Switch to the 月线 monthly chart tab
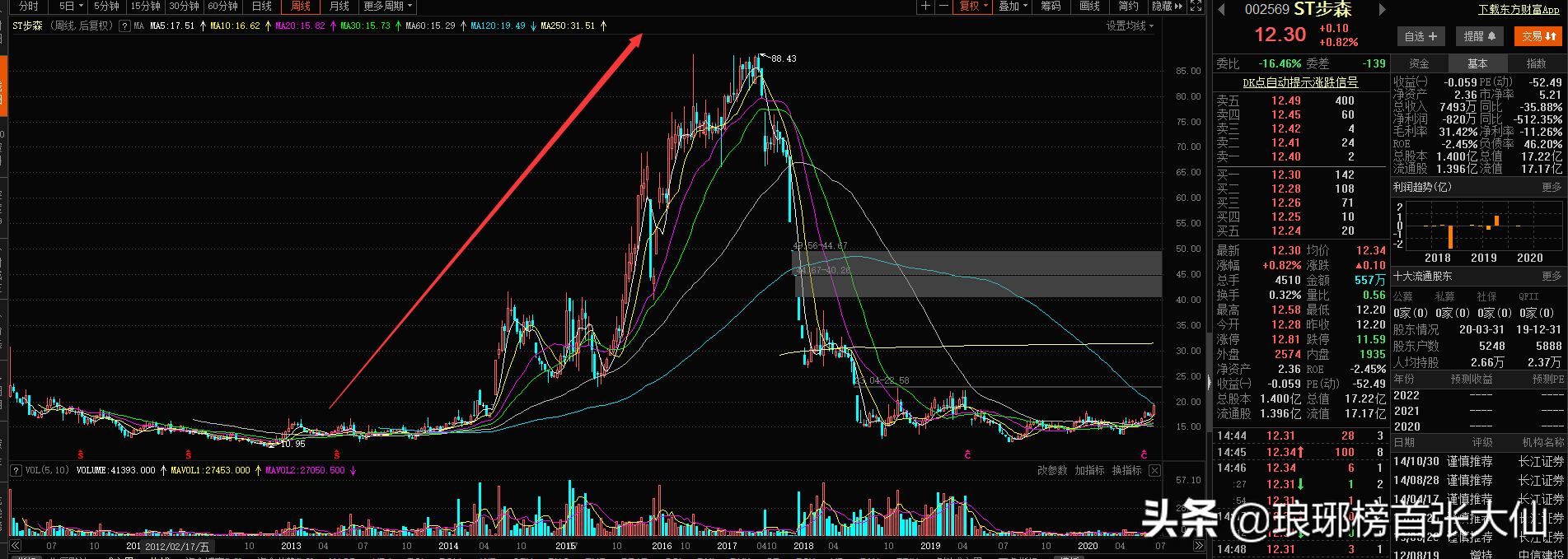 pyautogui.click(x=339, y=7)
